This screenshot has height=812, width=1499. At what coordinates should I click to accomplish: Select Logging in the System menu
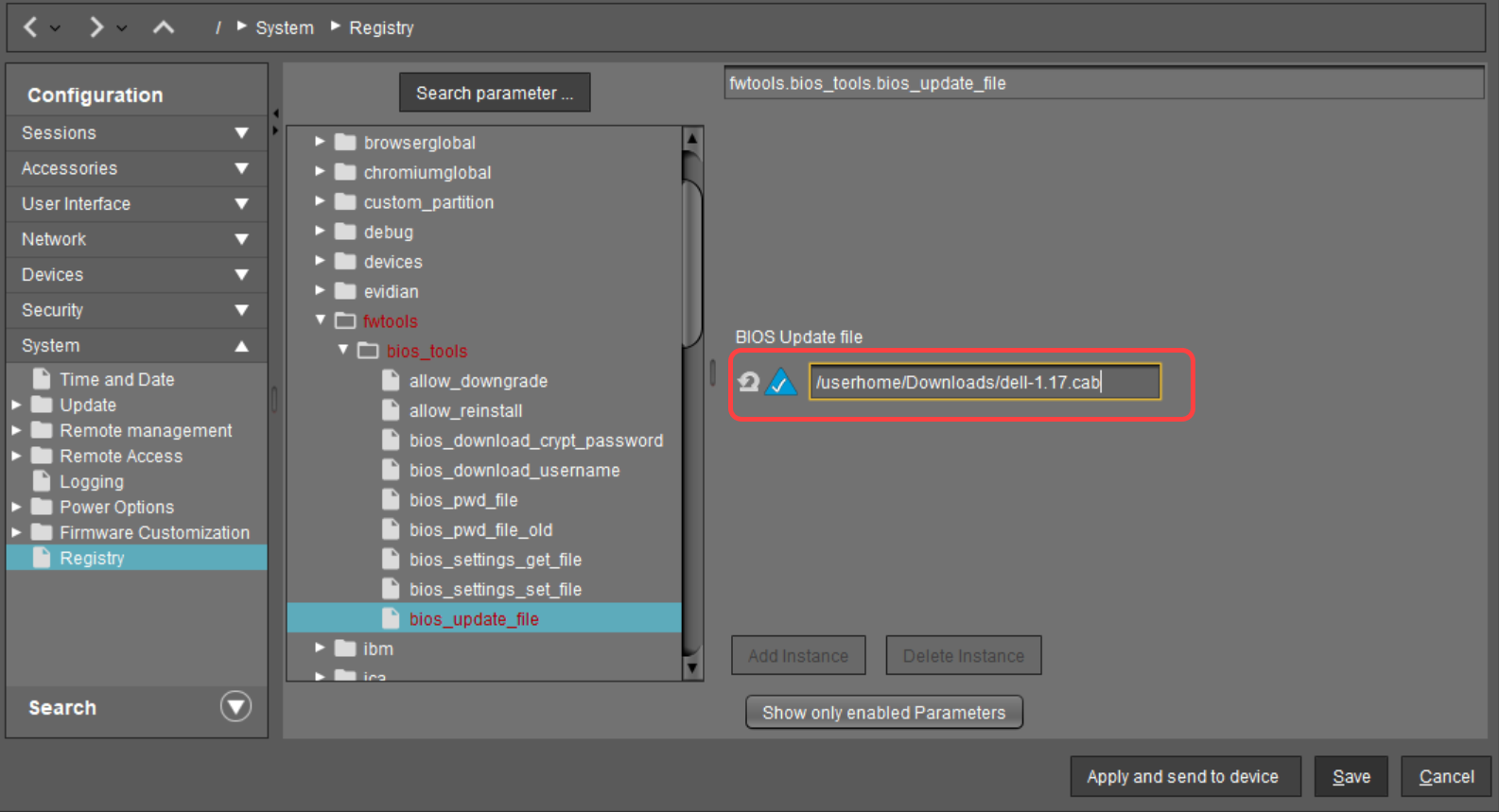[92, 482]
